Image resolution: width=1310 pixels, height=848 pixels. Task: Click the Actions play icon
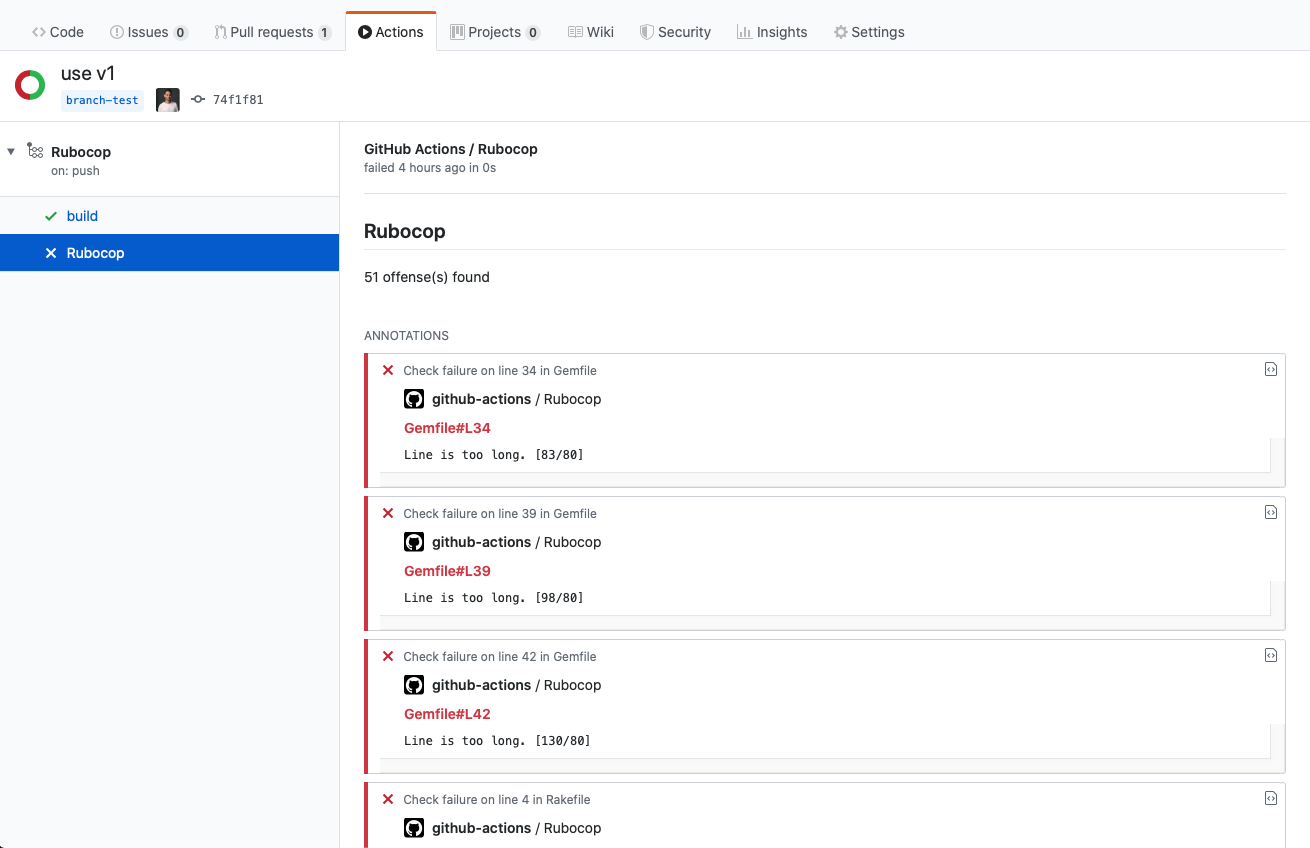point(365,32)
